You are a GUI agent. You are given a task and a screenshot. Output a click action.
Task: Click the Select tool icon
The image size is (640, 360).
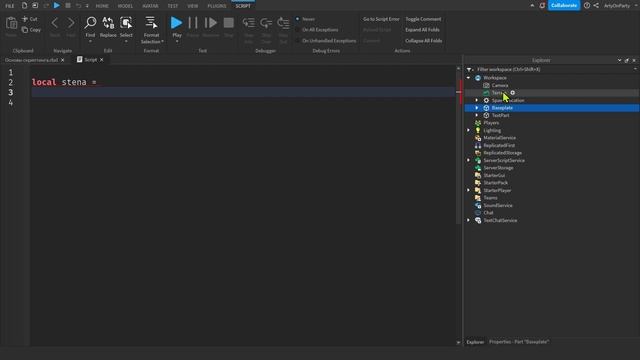click(126, 23)
